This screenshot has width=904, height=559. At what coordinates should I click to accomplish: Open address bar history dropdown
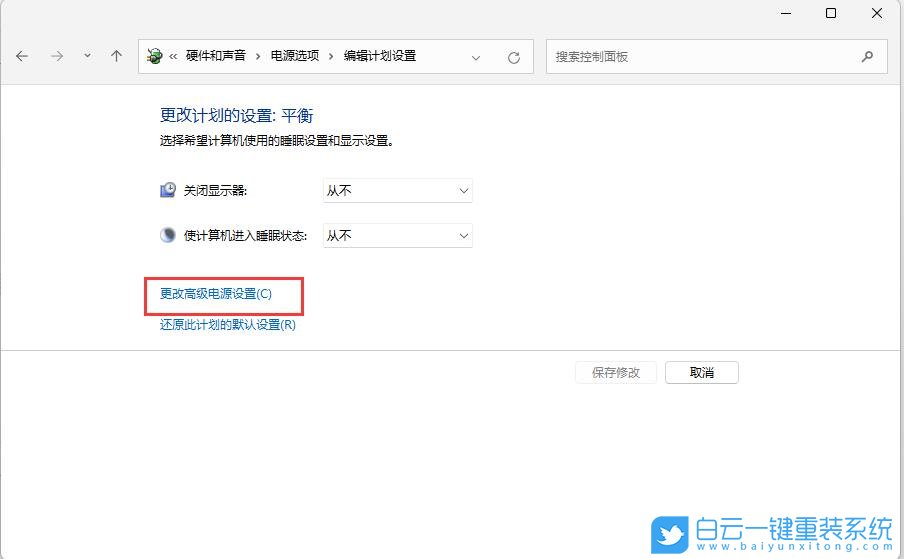coord(476,57)
